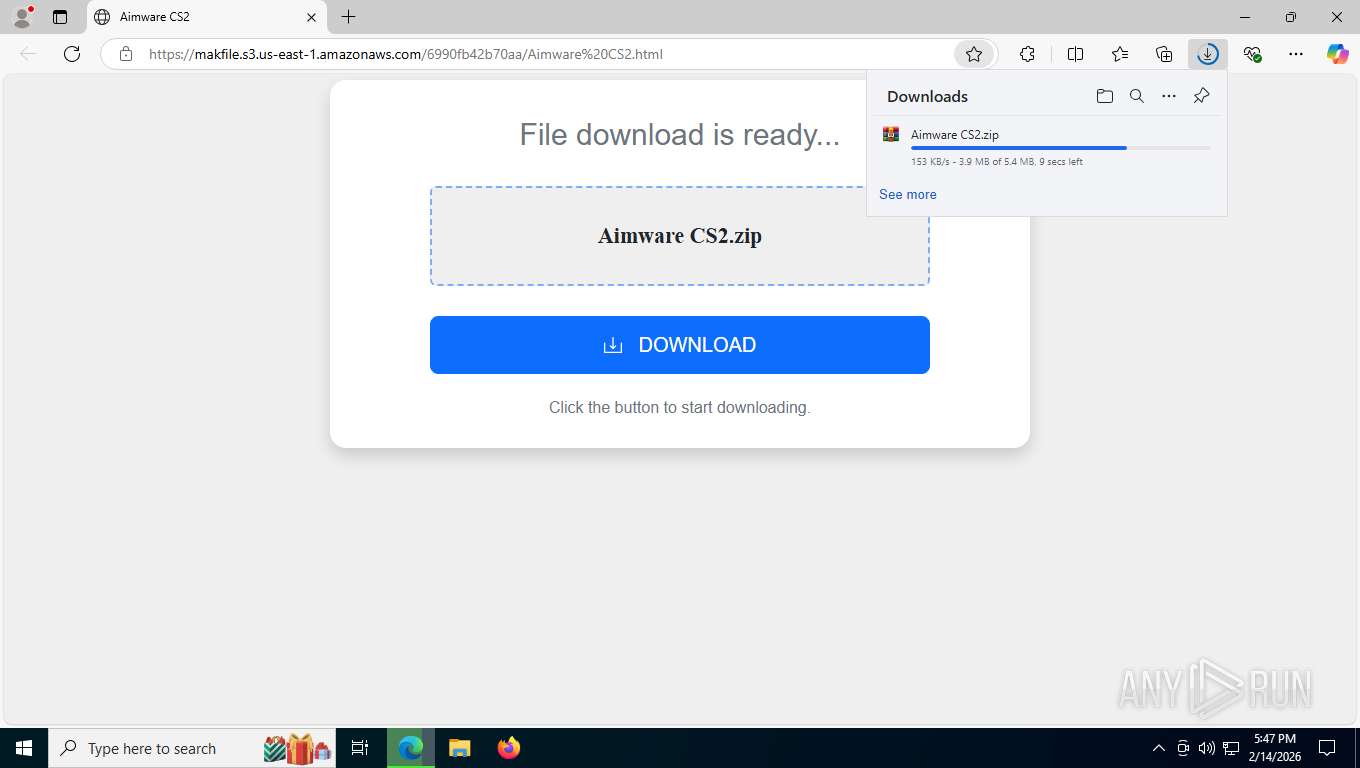The height and width of the screenshot is (768, 1360).
Task: Toggle the Downloads toolbar button
Action: (x=1208, y=54)
